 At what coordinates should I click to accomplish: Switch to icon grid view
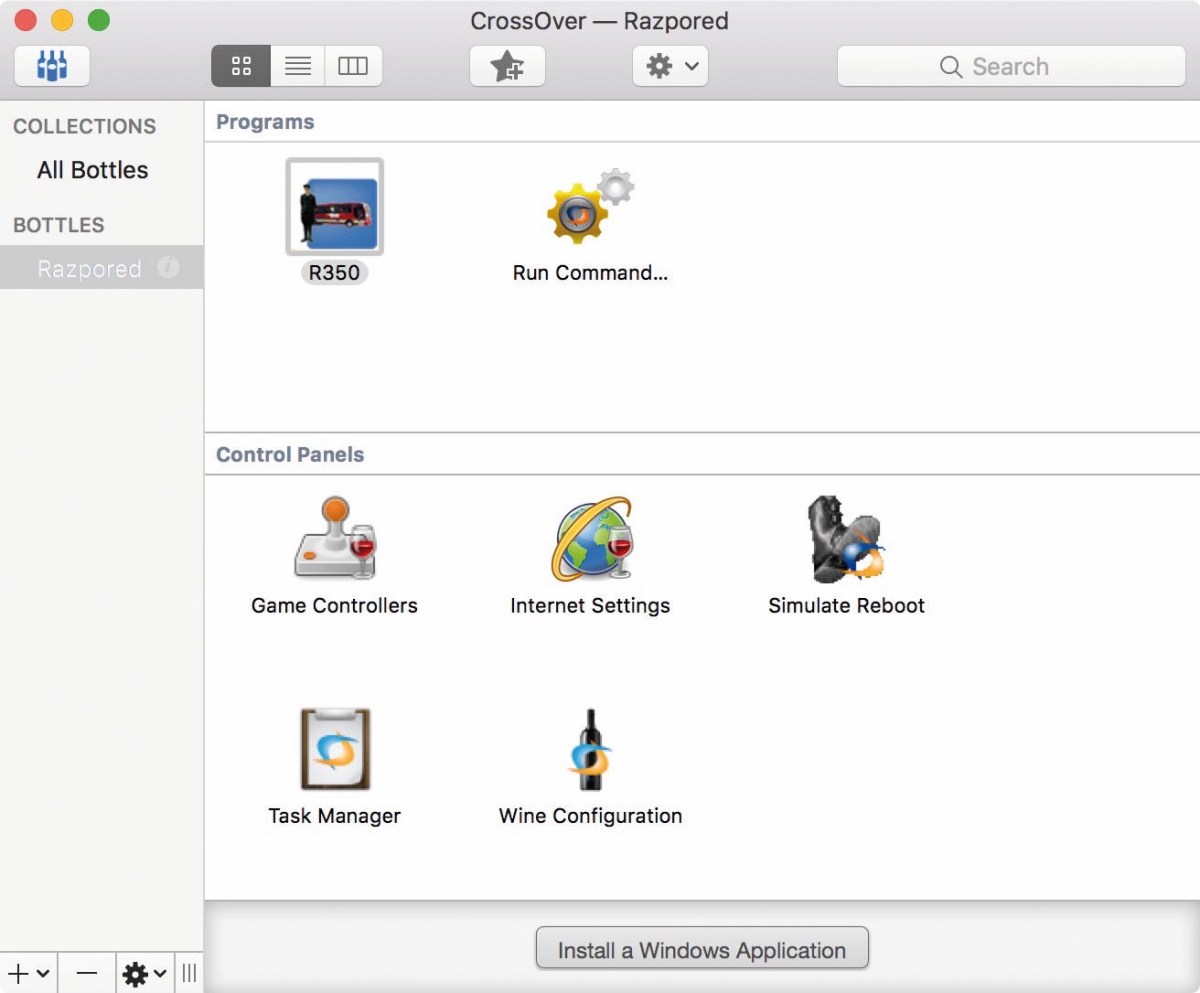(x=240, y=67)
